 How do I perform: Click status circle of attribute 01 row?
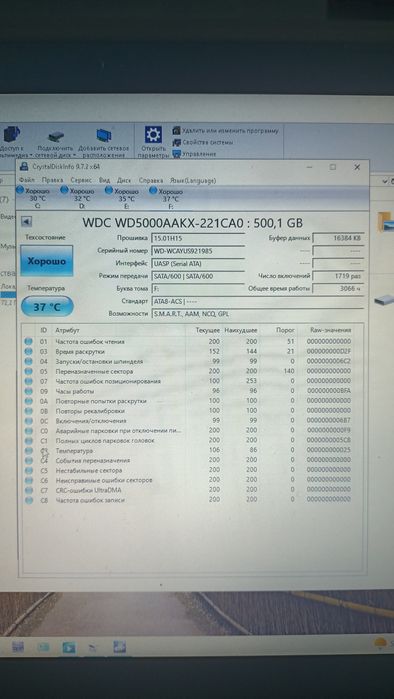[29, 341]
